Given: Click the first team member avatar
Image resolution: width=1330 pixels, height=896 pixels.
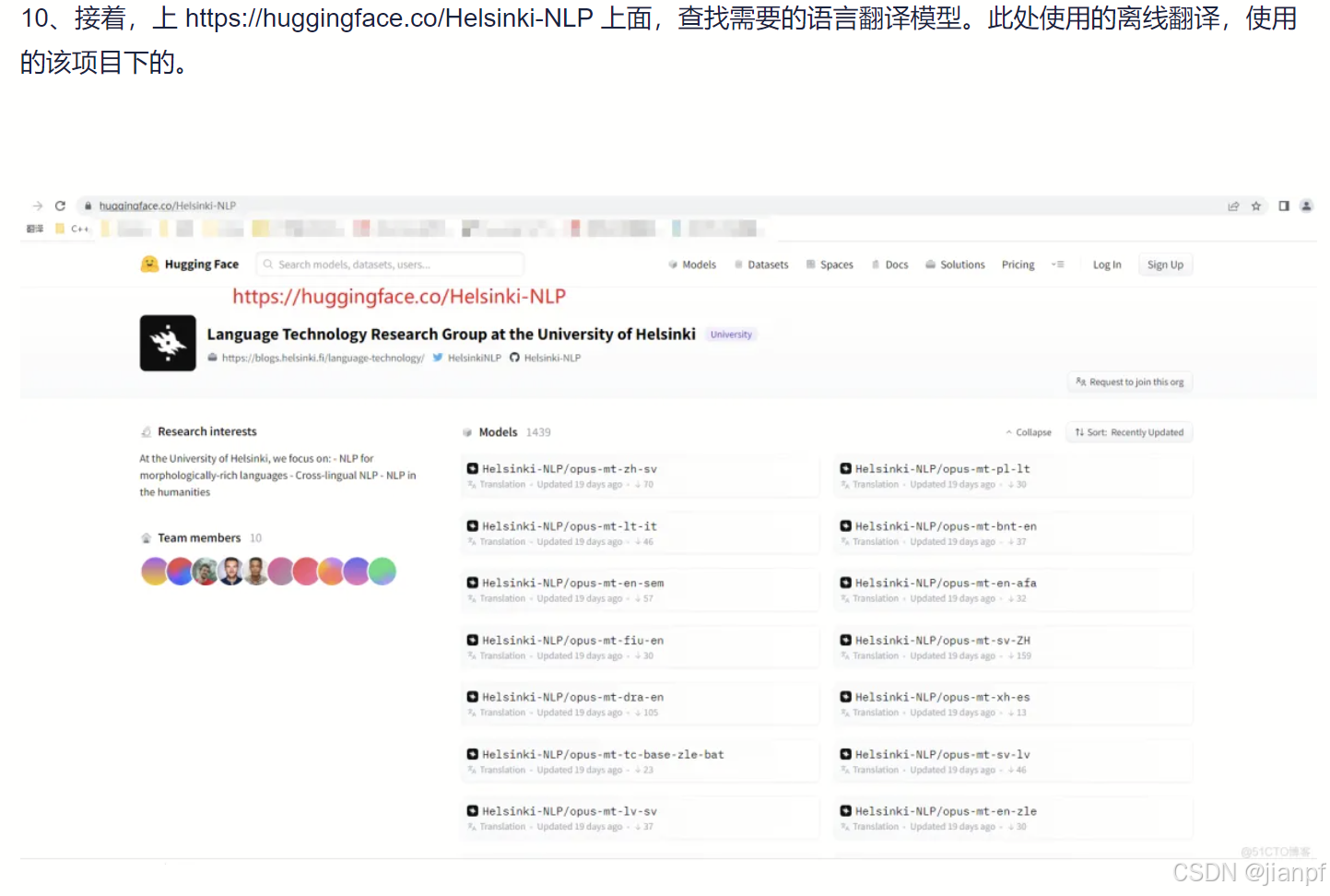Looking at the screenshot, I should tap(154, 572).
